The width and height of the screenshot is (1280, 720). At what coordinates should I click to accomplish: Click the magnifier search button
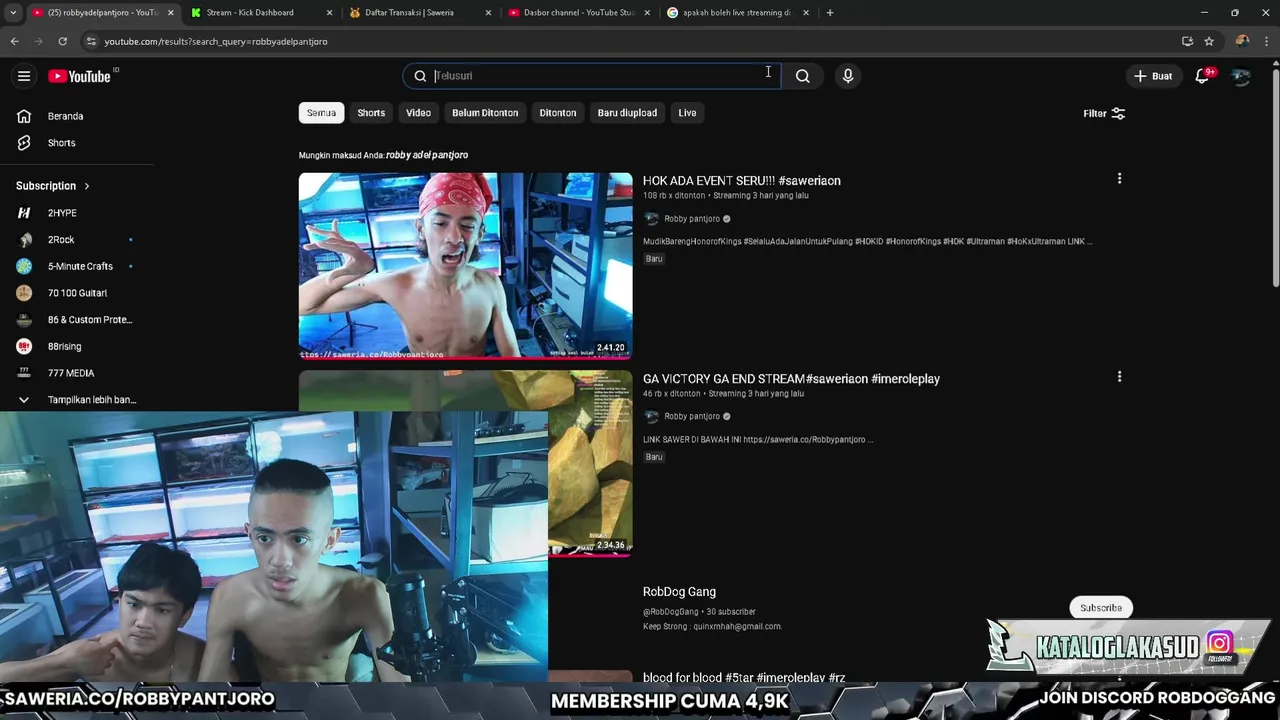pyautogui.click(x=802, y=76)
